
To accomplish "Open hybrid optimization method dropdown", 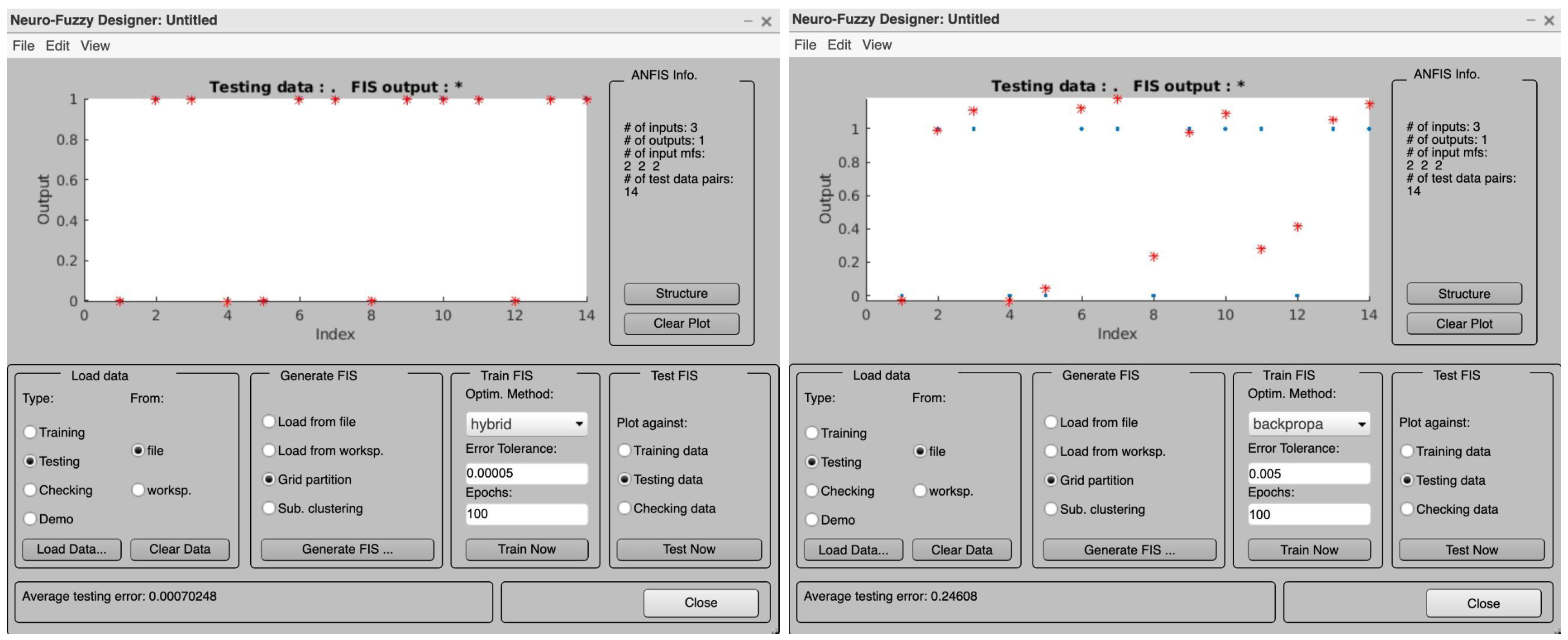I will click(x=527, y=424).
